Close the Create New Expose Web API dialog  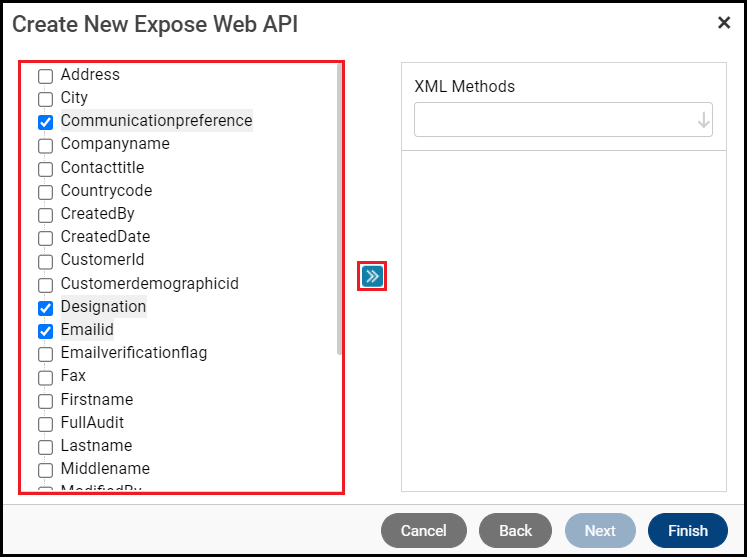[x=724, y=22]
